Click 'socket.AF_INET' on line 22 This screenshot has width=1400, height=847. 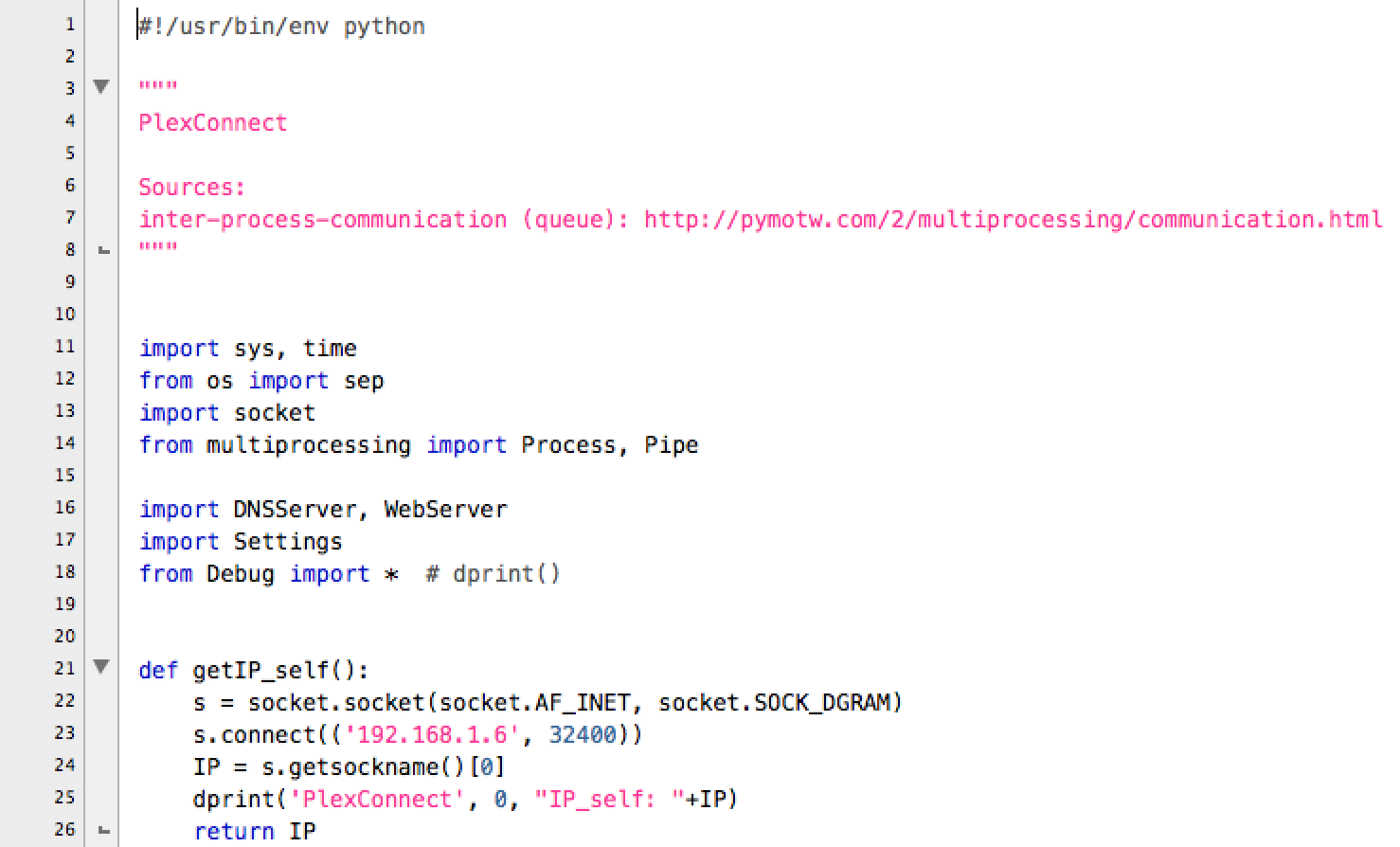(535, 703)
